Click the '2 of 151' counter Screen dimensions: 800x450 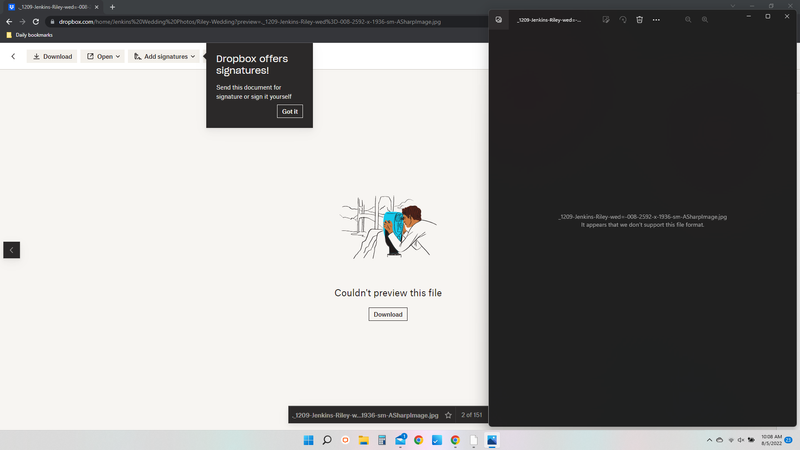(471, 415)
